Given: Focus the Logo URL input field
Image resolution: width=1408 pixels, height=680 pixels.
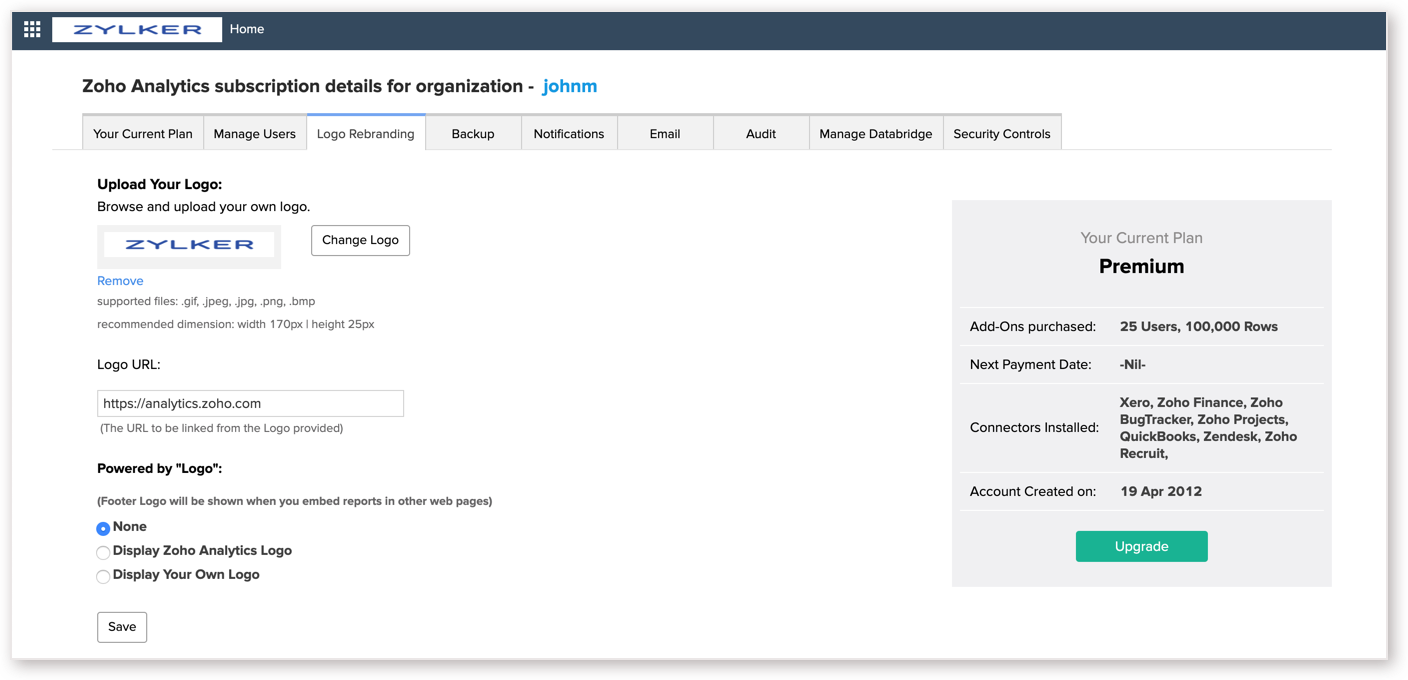Looking at the screenshot, I should [x=250, y=403].
